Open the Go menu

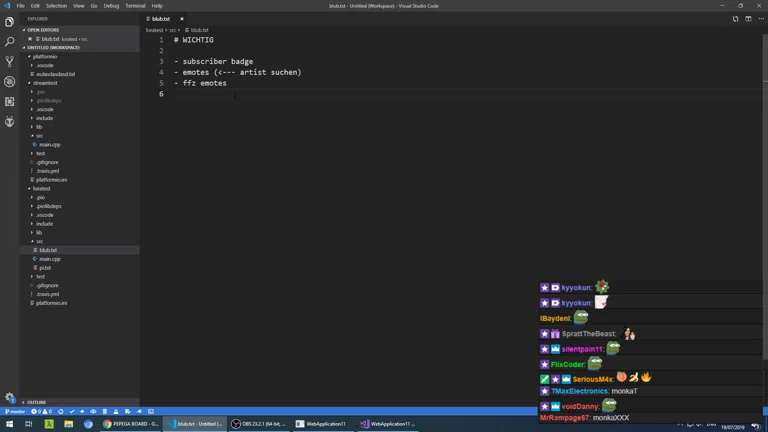point(94,6)
